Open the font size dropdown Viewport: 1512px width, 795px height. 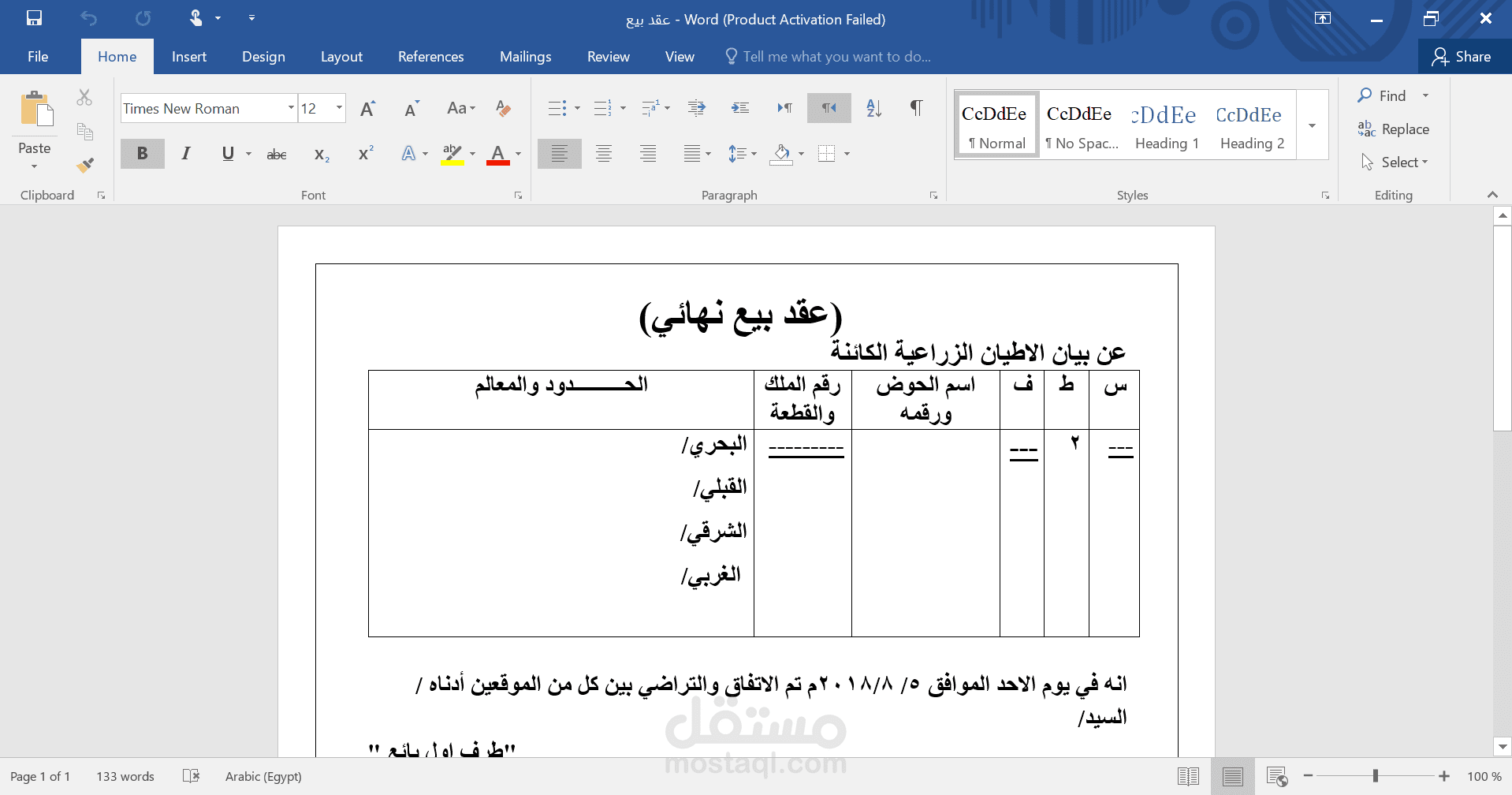tap(339, 108)
